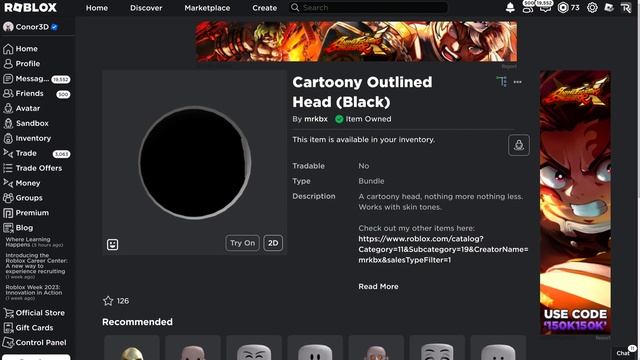
Task: Click the R icon at top right corner
Action: coord(626,8)
